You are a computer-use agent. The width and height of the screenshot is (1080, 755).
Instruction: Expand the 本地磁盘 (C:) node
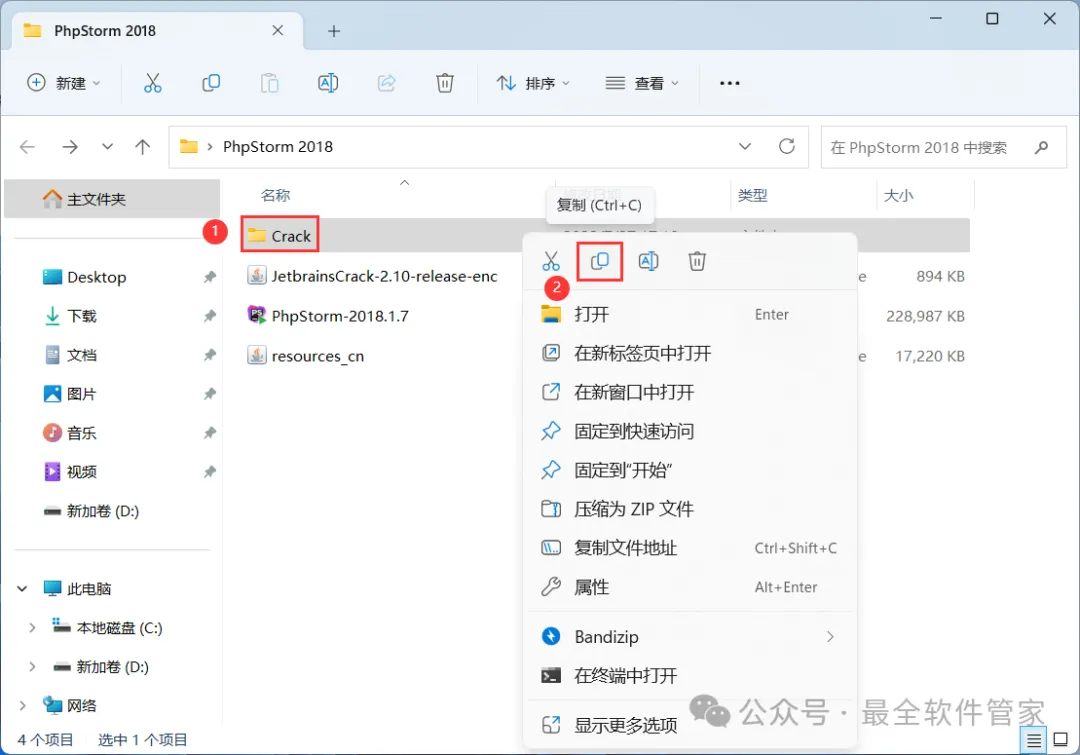[32, 628]
